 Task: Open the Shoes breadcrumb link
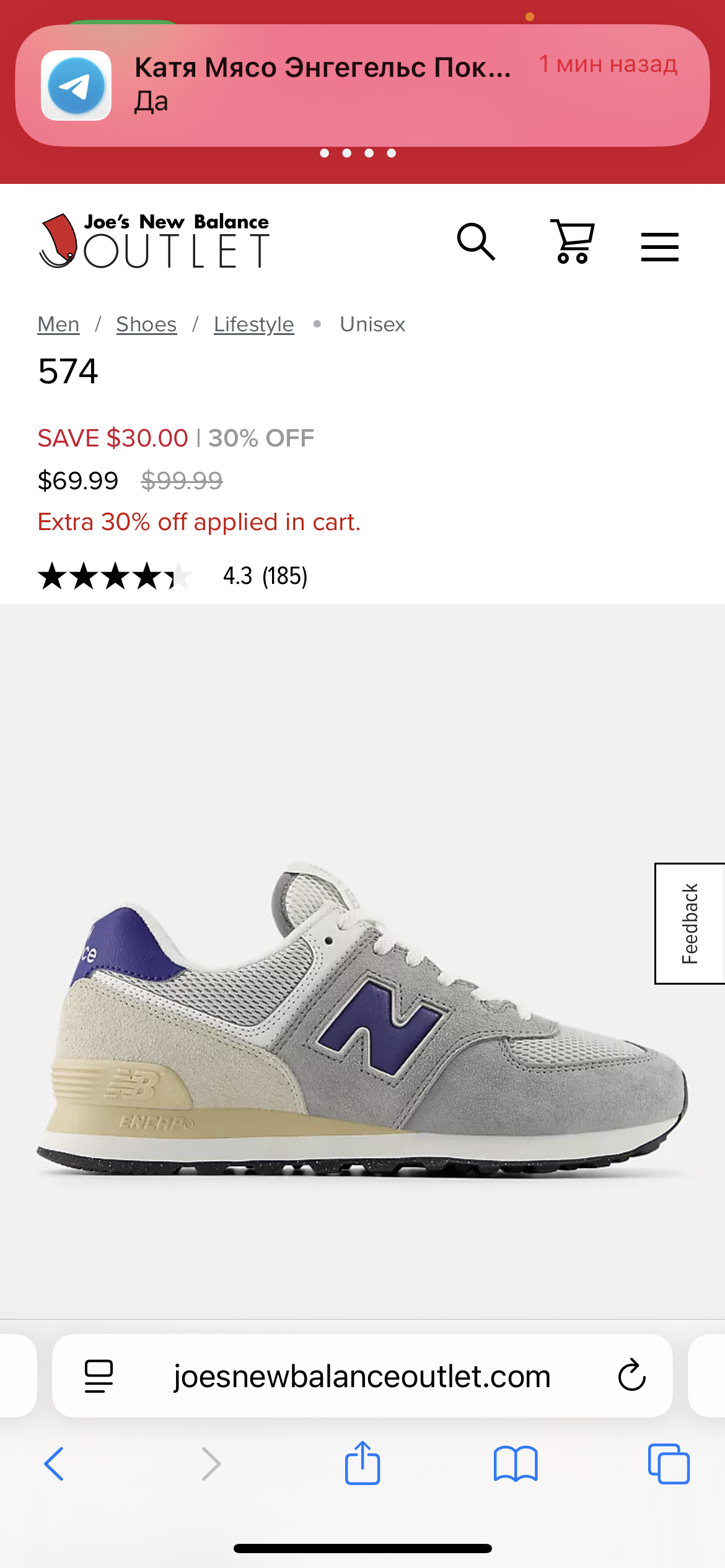[146, 324]
